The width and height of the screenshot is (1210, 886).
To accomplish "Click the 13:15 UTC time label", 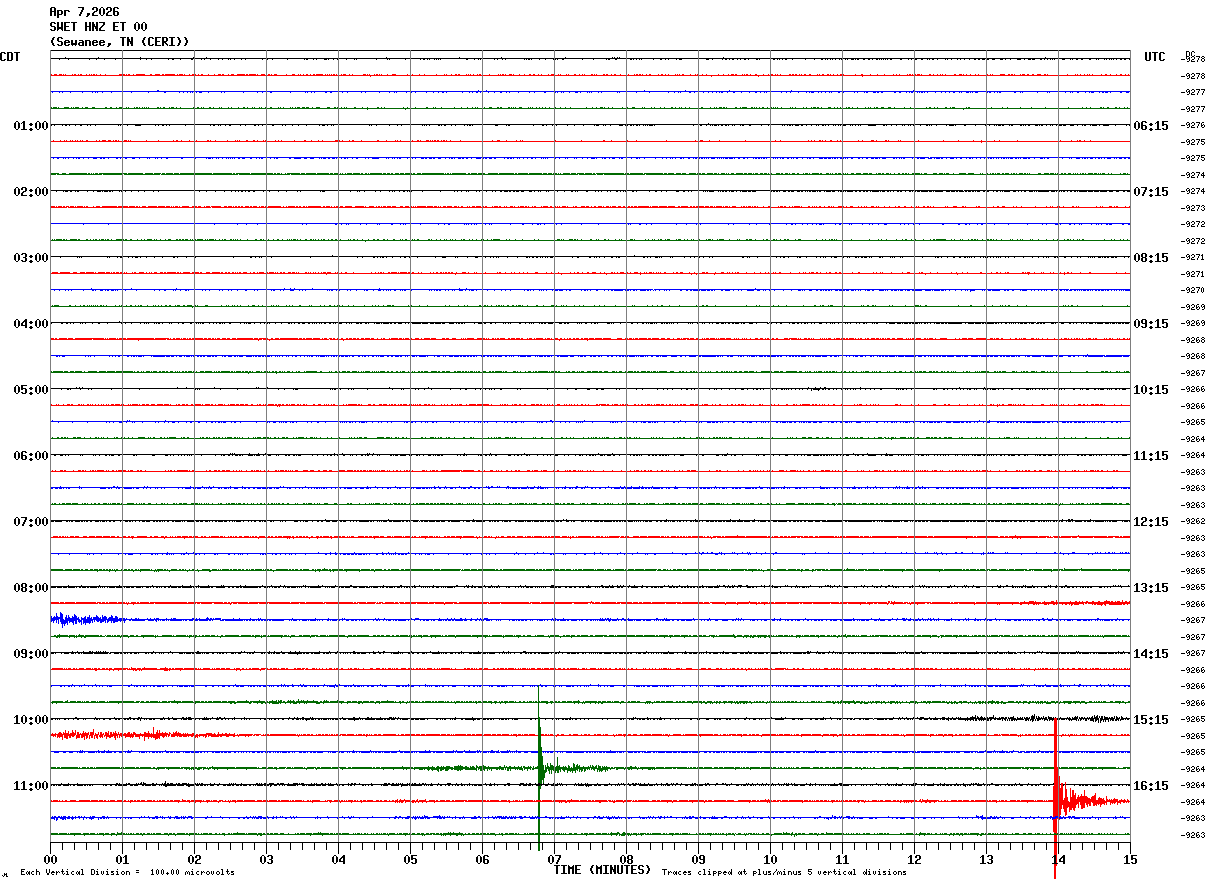I will [x=1151, y=588].
